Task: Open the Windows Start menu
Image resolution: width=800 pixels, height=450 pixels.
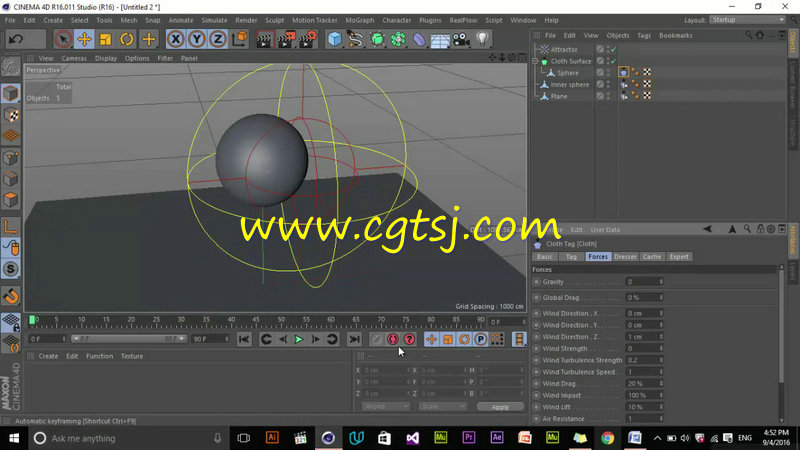Action: (14, 438)
